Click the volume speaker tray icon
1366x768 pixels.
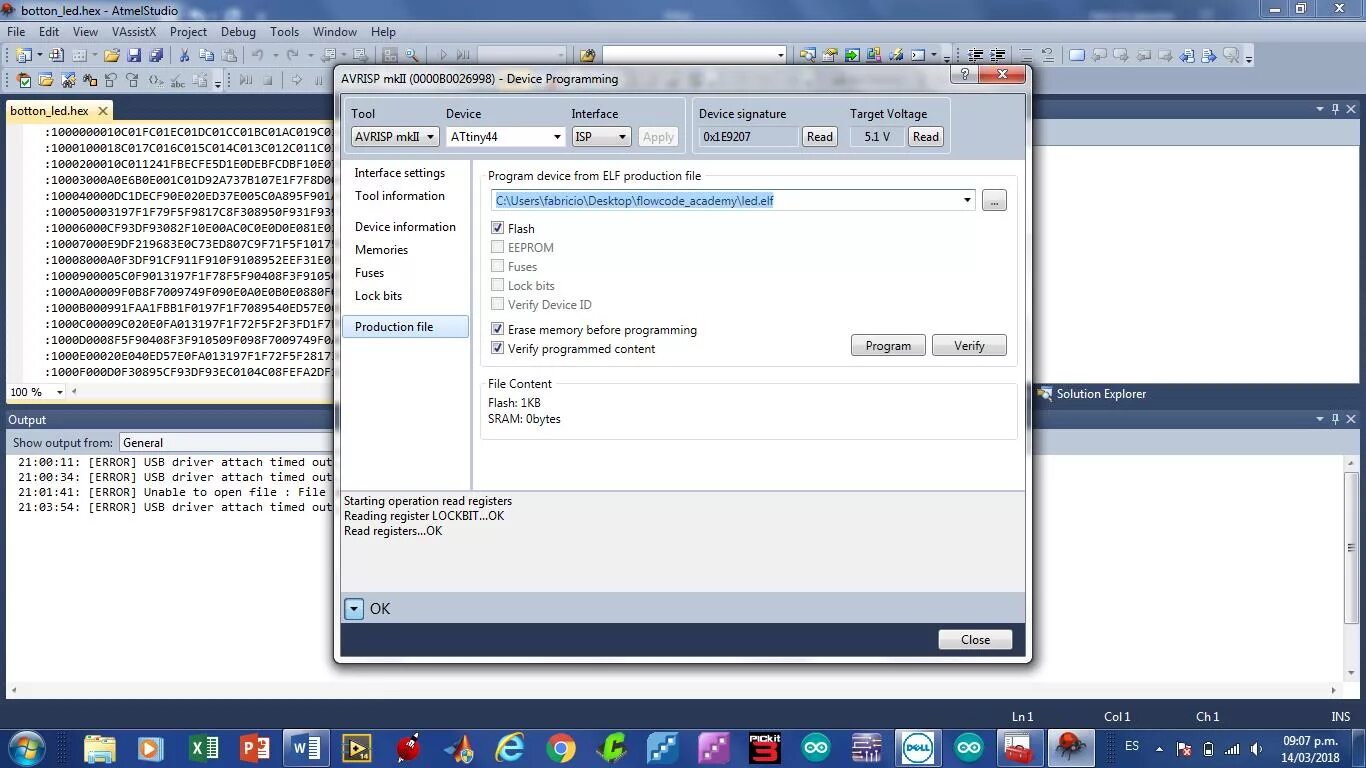[x=1256, y=749]
